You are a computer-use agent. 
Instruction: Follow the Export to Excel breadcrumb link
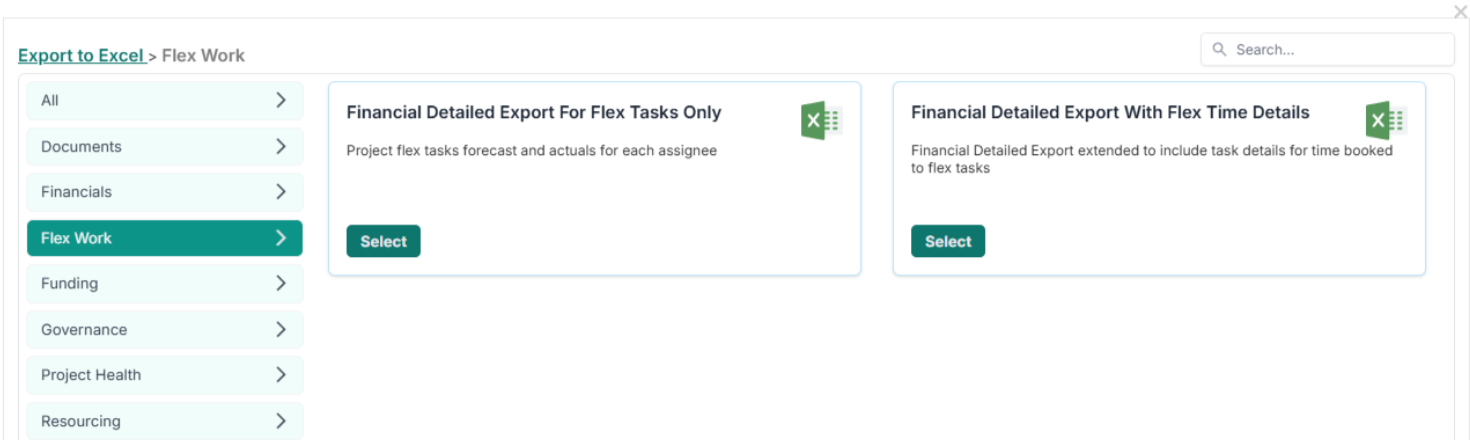pos(81,56)
